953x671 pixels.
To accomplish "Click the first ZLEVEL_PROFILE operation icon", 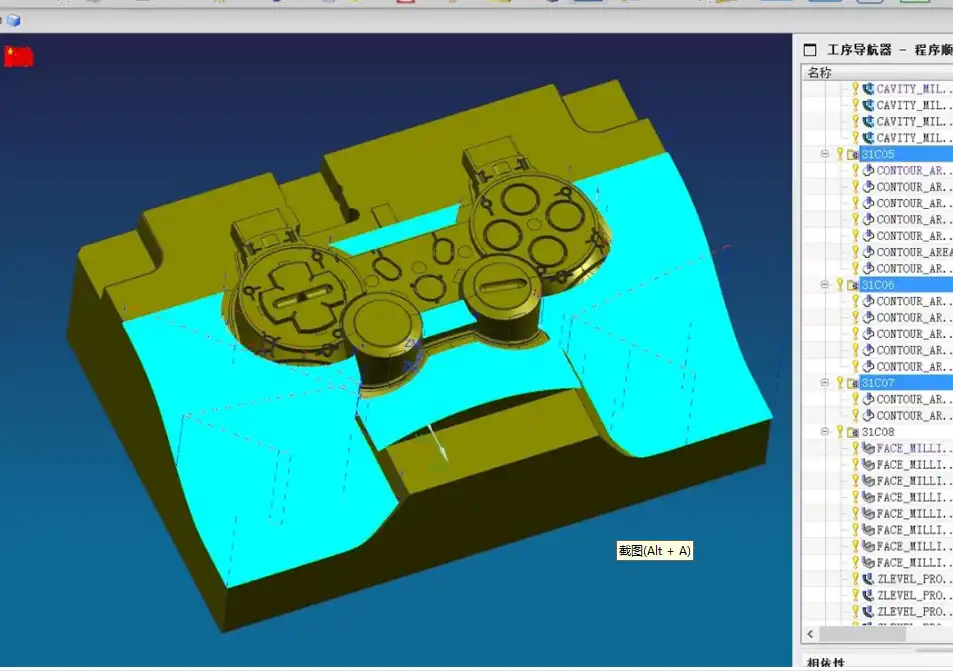I will [x=868, y=579].
